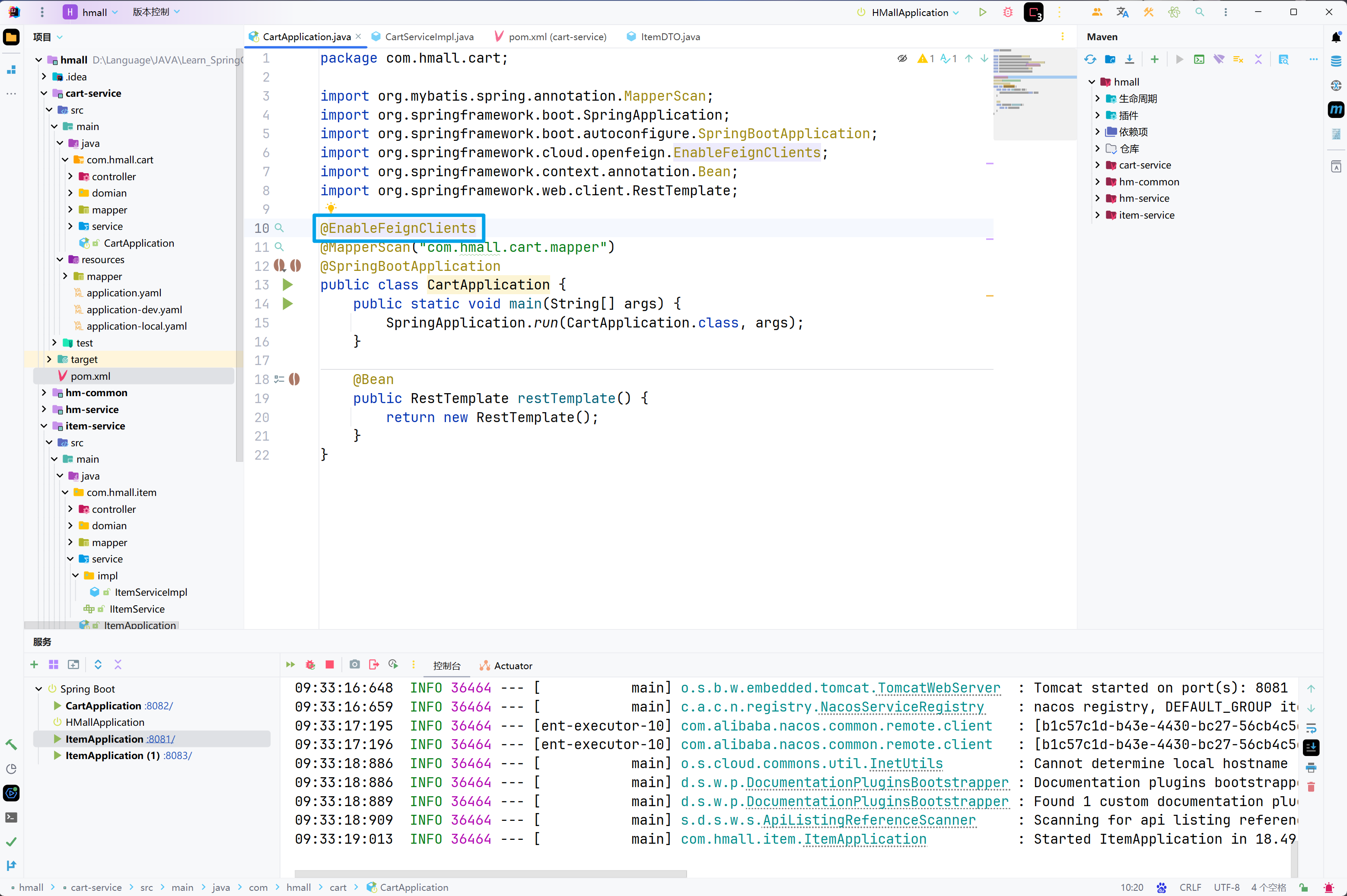Expand the 依赖项 node in Maven
Screen dimensions: 1347x896
tap(1097, 131)
